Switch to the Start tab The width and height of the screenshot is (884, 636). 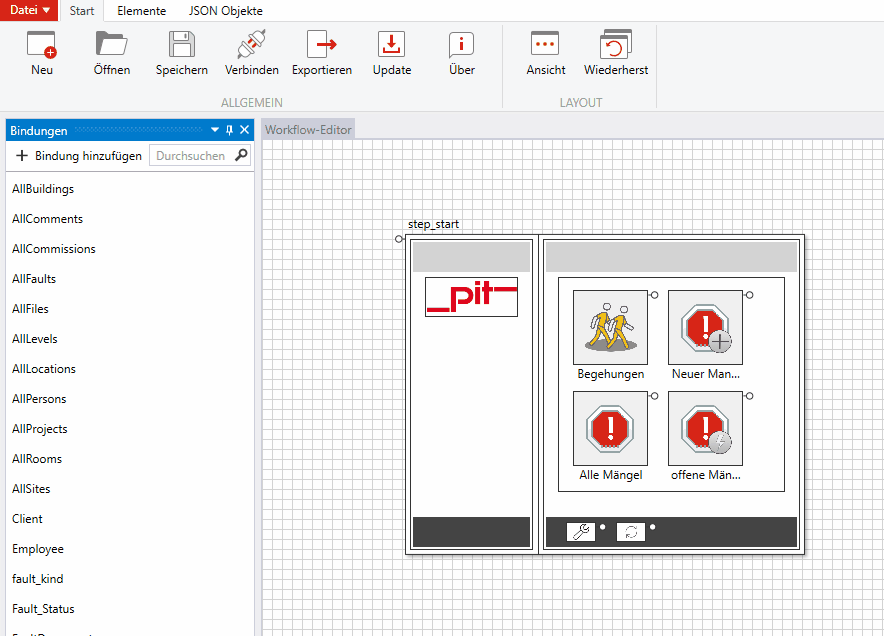[82, 11]
